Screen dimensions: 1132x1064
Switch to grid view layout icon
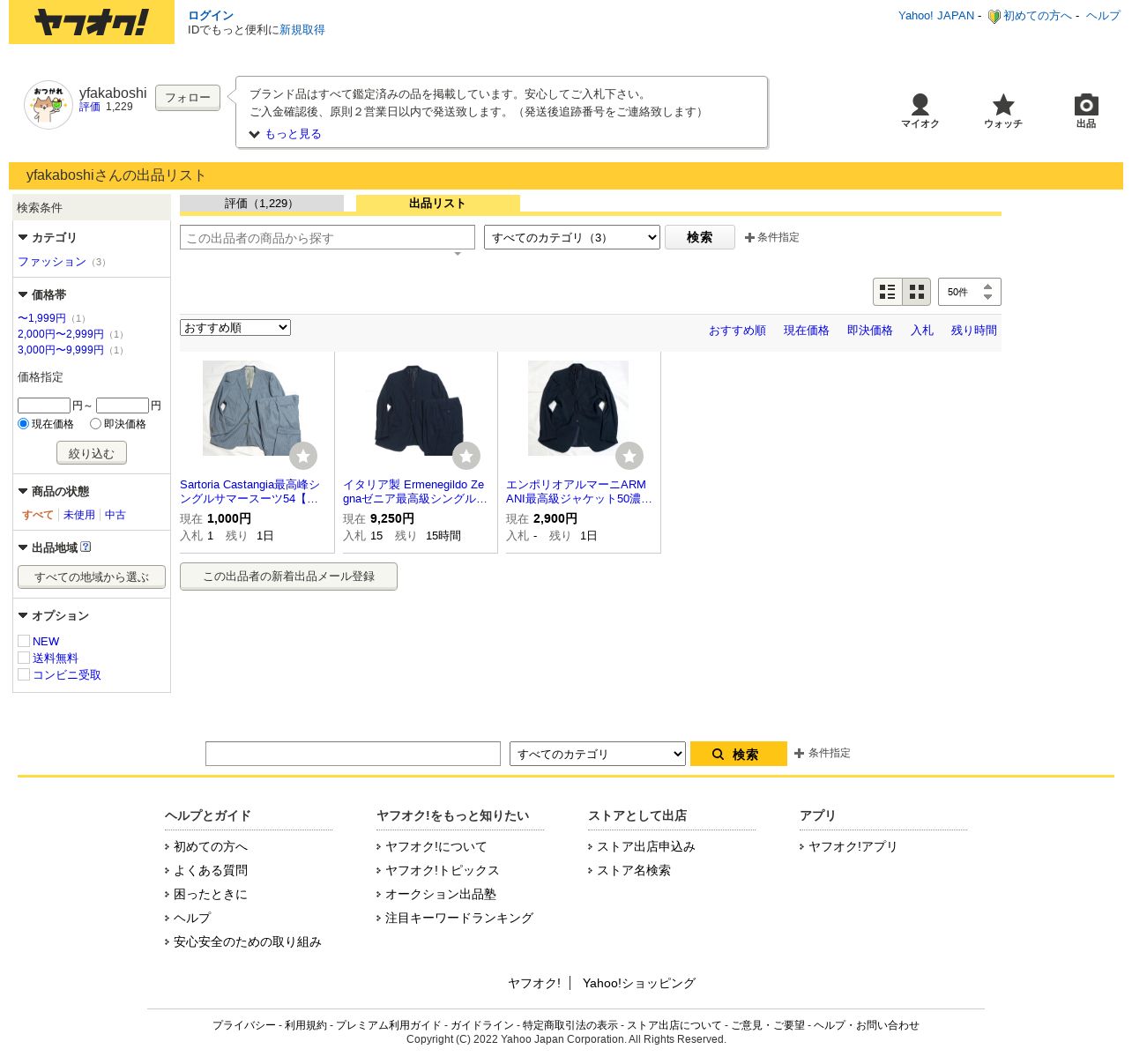coord(917,292)
